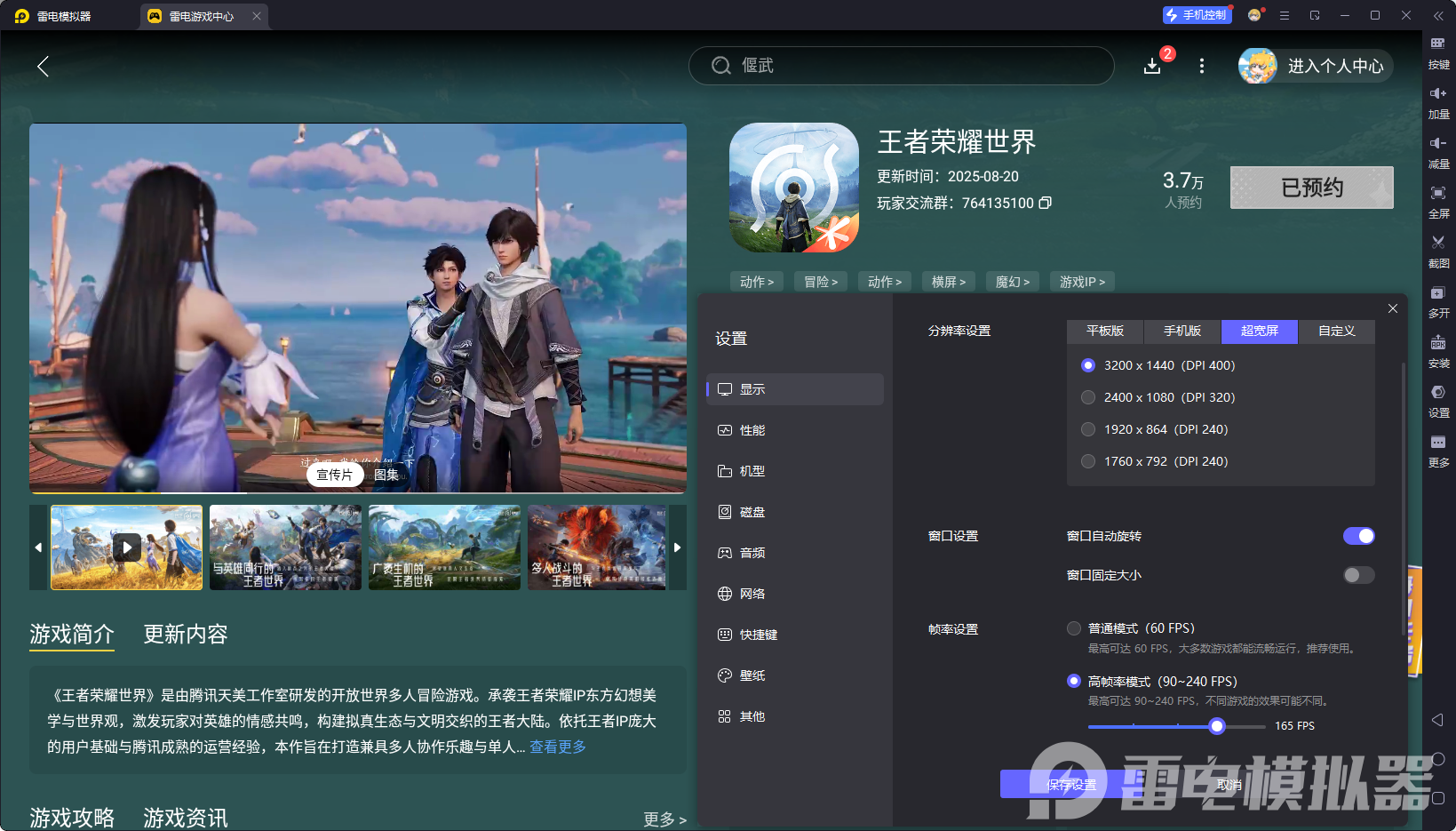Open the 横屏 > category tag
Screen dimensions: 1456x831
[949, 282]
